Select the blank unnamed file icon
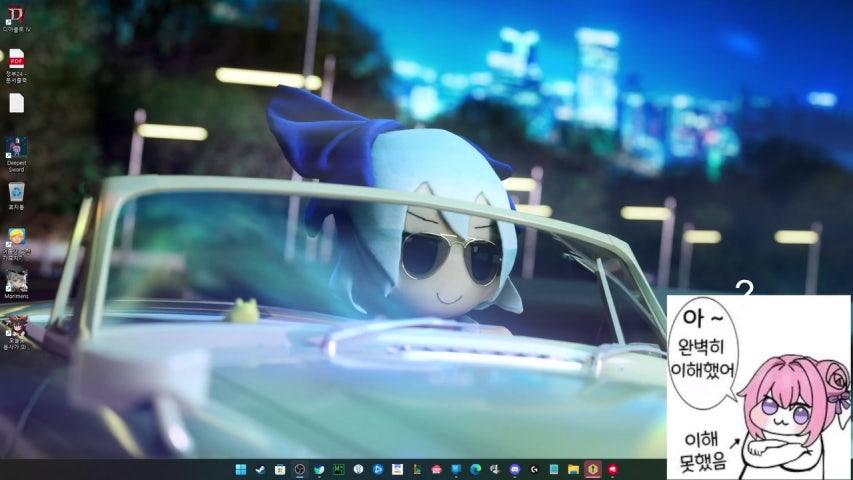The image size is (853, 480). [x=16, y=102]
